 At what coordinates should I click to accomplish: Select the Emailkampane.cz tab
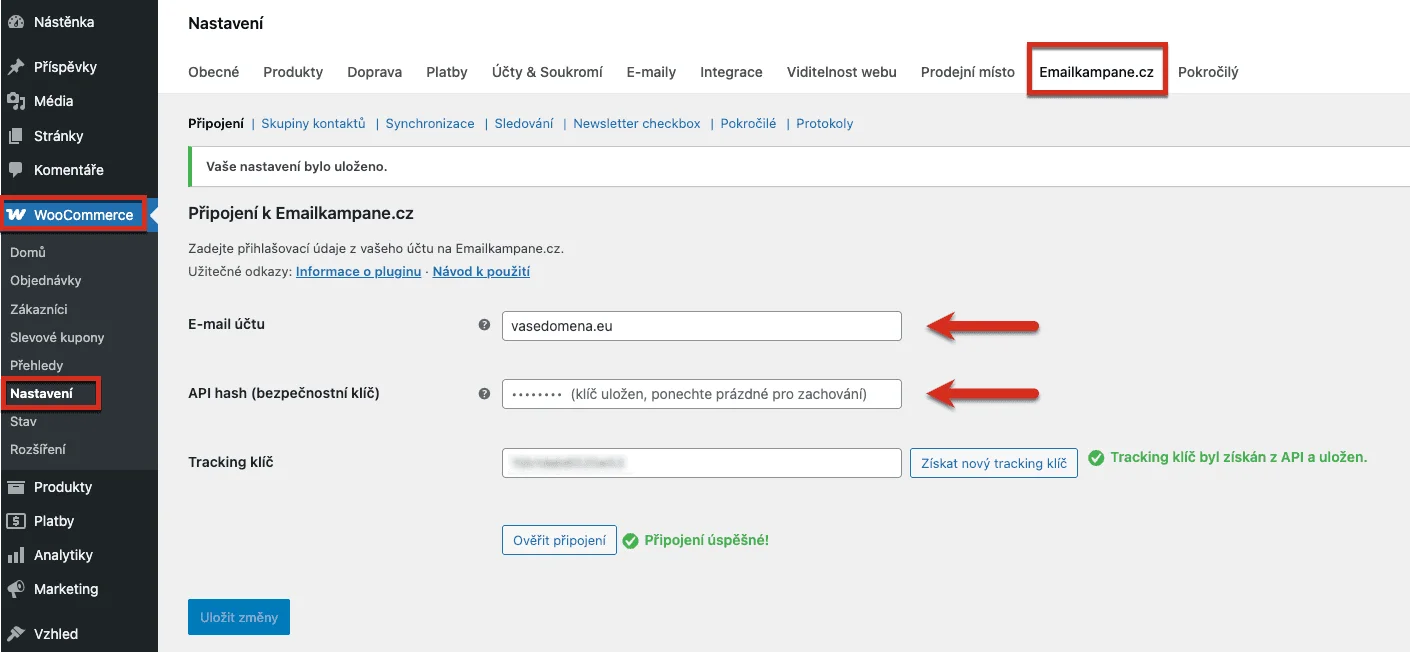pos(1097,72)
